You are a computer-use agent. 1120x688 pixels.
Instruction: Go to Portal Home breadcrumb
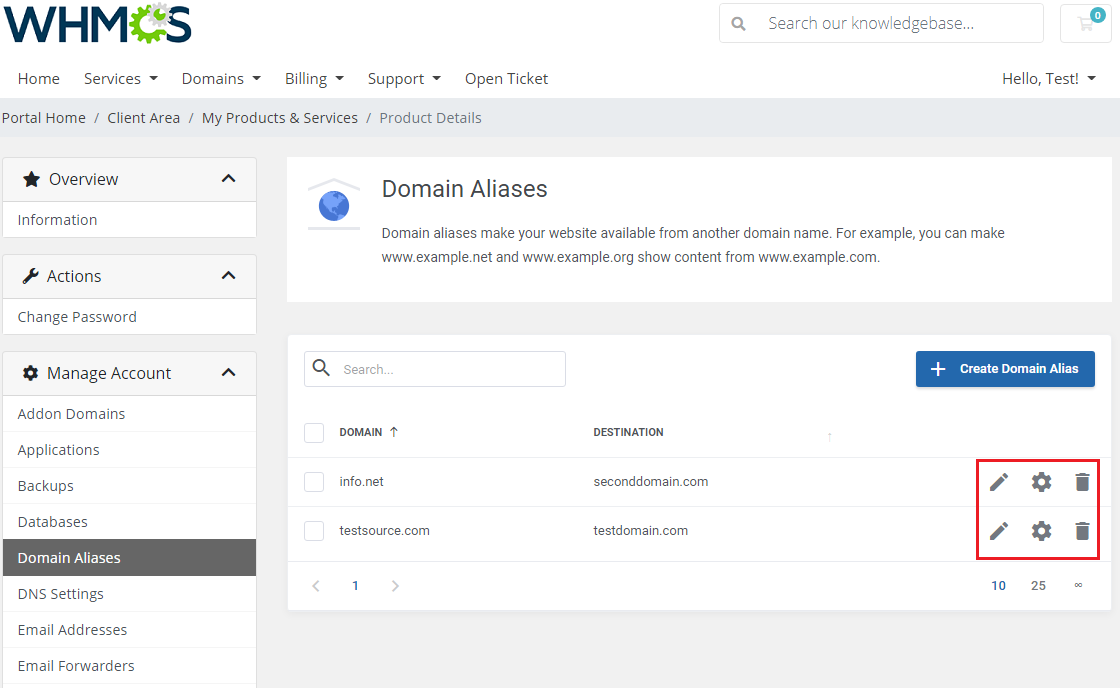coord(44,118)
